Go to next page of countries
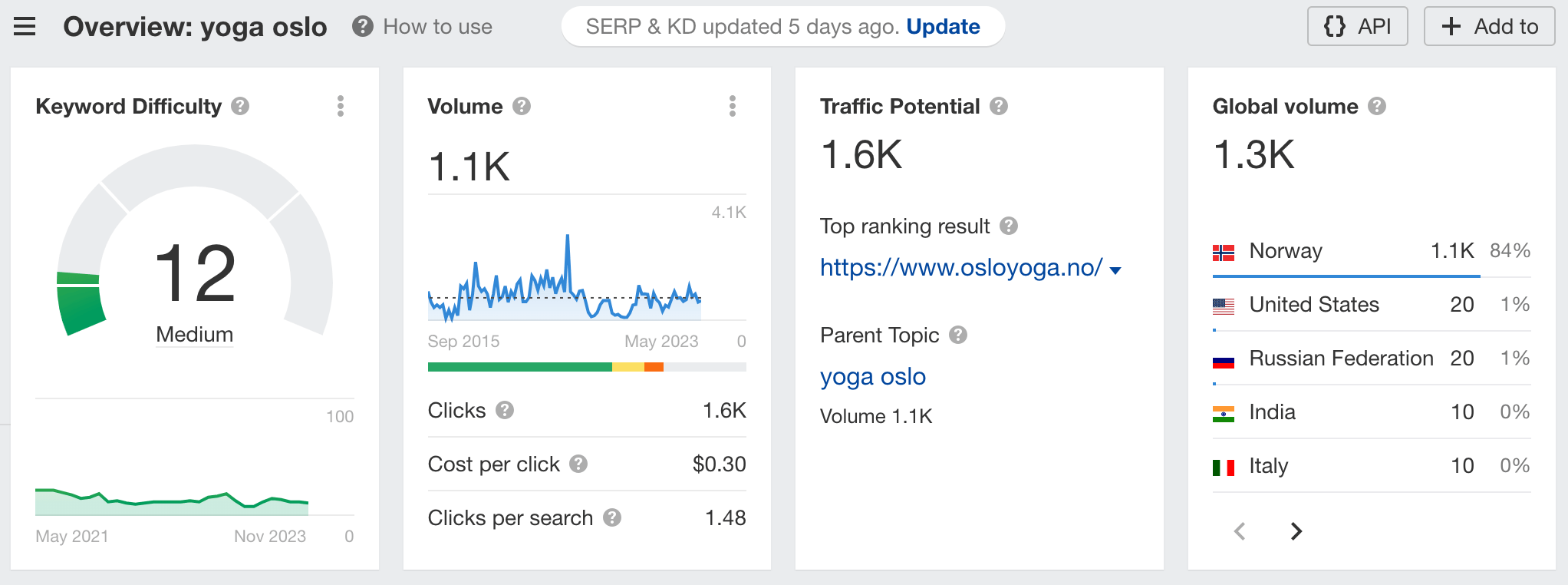Image resolution: width=1568 pixels, height=585 pixels. pos(1296,531)
